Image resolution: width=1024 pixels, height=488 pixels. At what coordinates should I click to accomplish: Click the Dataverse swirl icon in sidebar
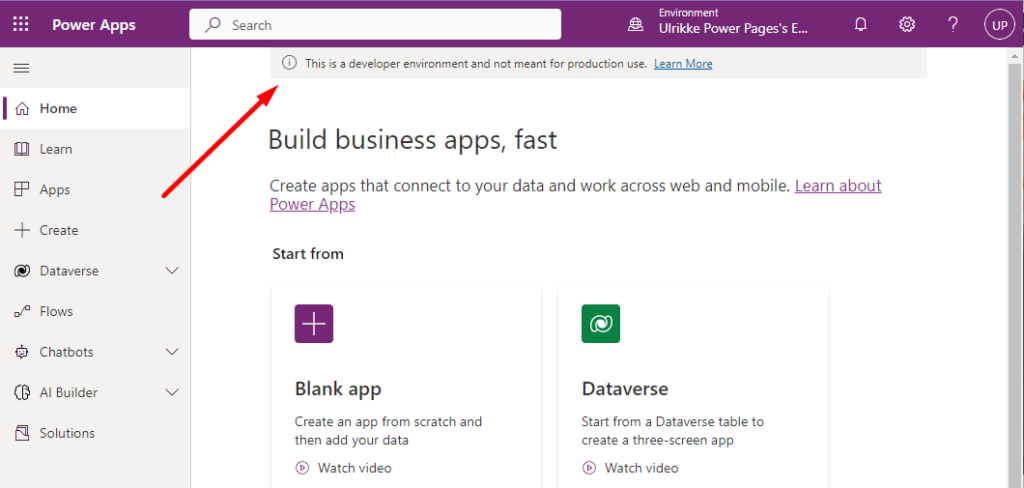[22, 270]
